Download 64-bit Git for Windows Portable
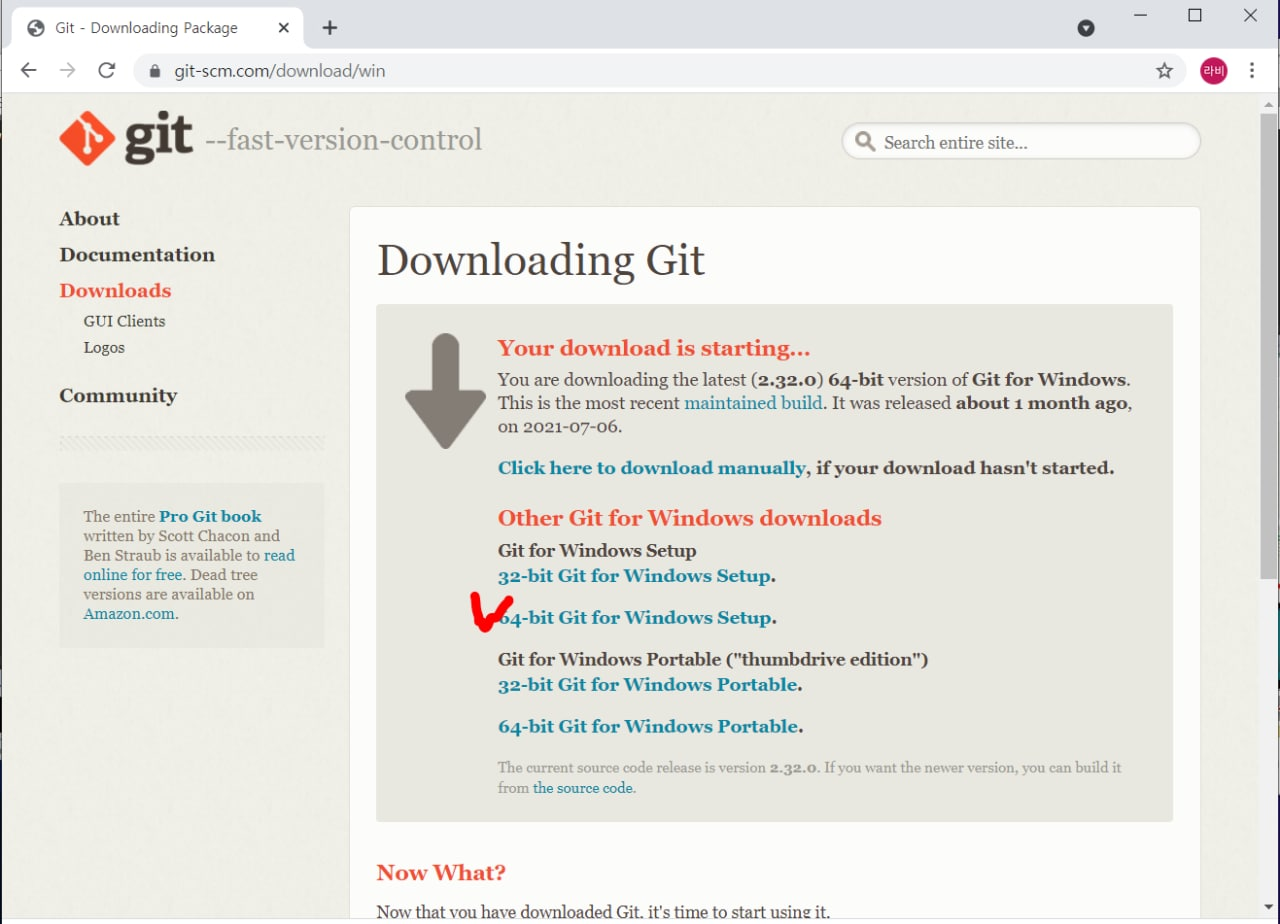The height and width of the screenshot is (924, 1280). 648,727
